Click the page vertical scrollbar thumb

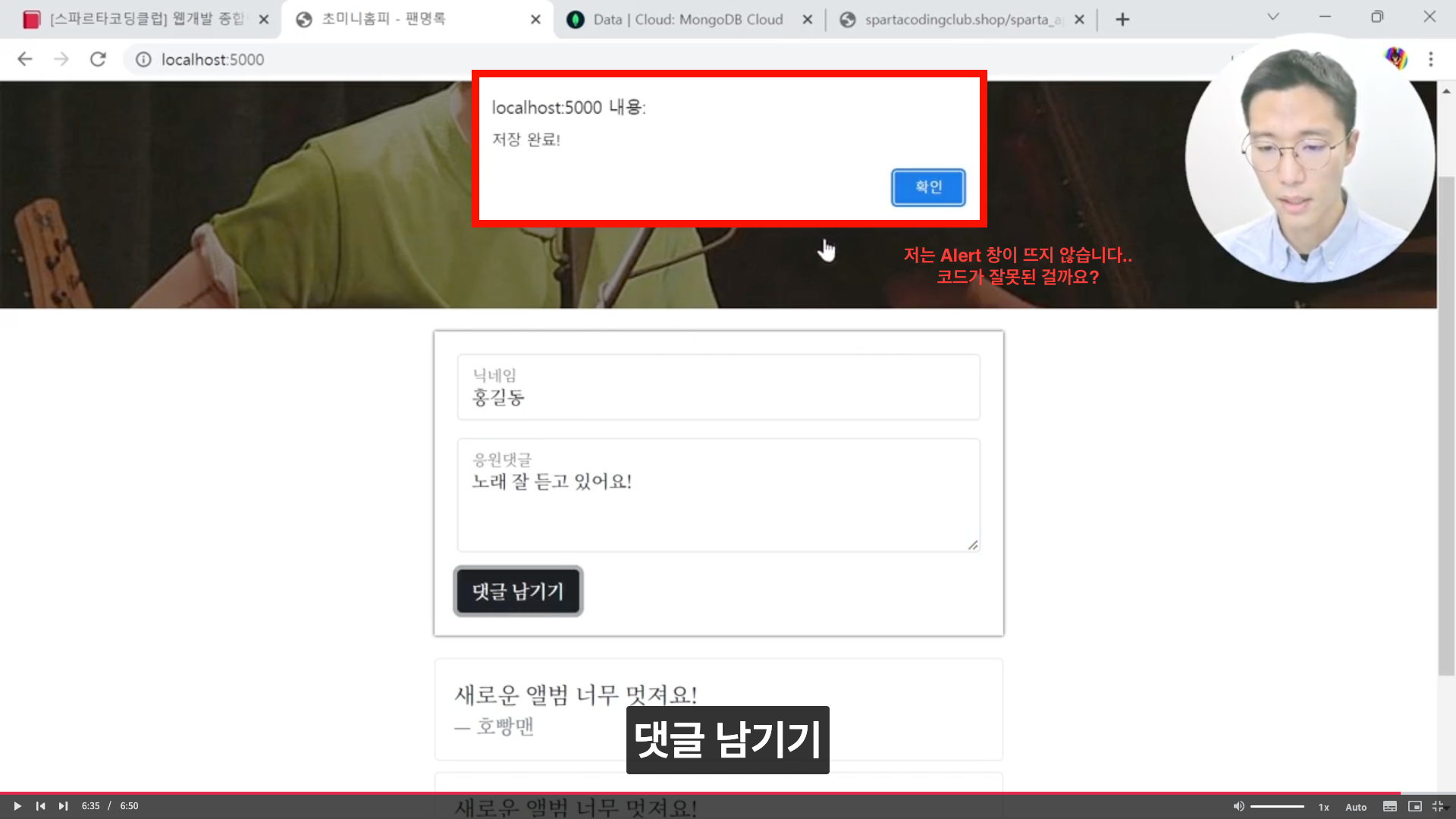point(1446,425)
